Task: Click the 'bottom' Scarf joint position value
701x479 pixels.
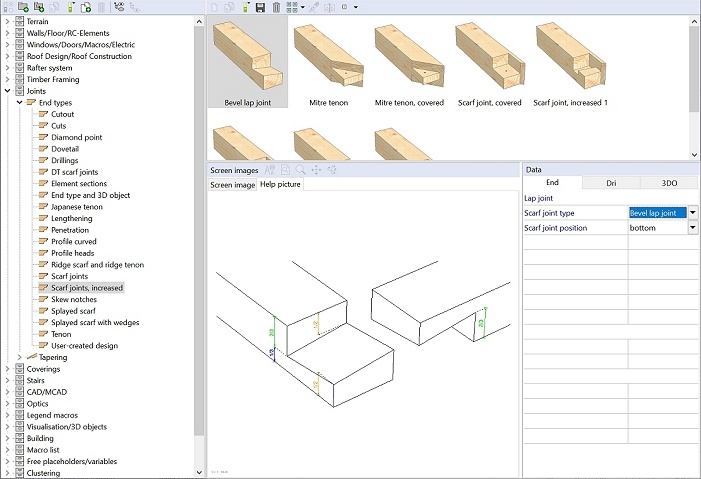Action: pyautogui.click(x=658, y=228)
